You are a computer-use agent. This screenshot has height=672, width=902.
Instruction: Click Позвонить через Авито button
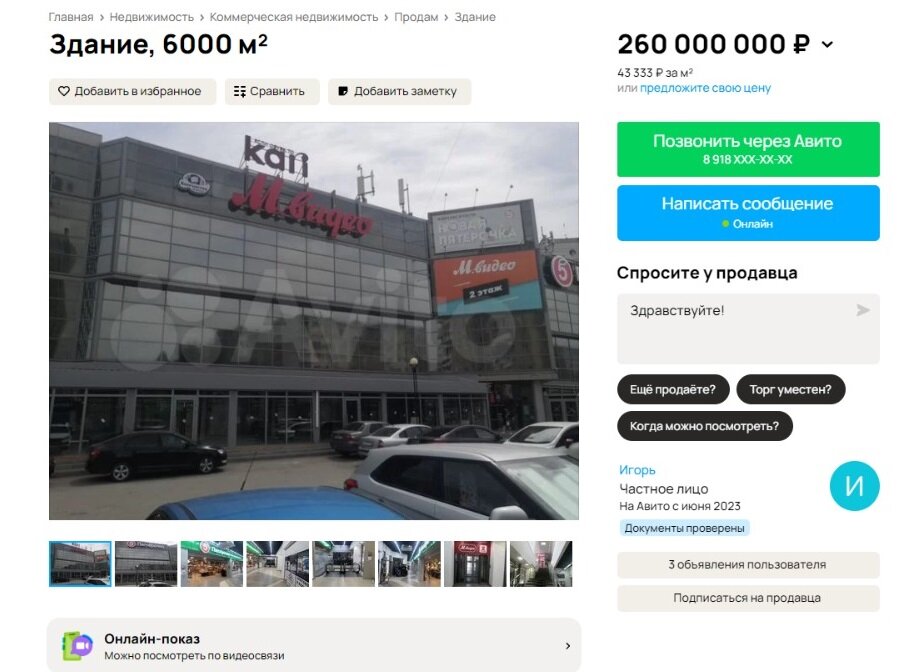pyautogui.click(x=748, y=149)
